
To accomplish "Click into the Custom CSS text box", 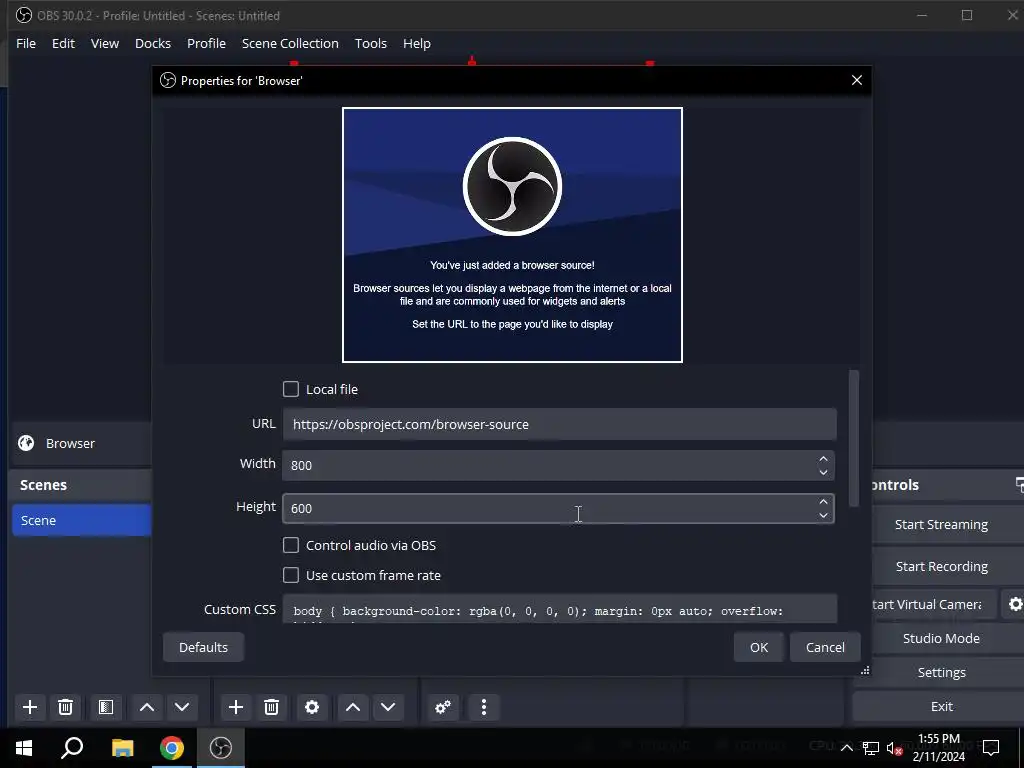I will click(559, 609).
